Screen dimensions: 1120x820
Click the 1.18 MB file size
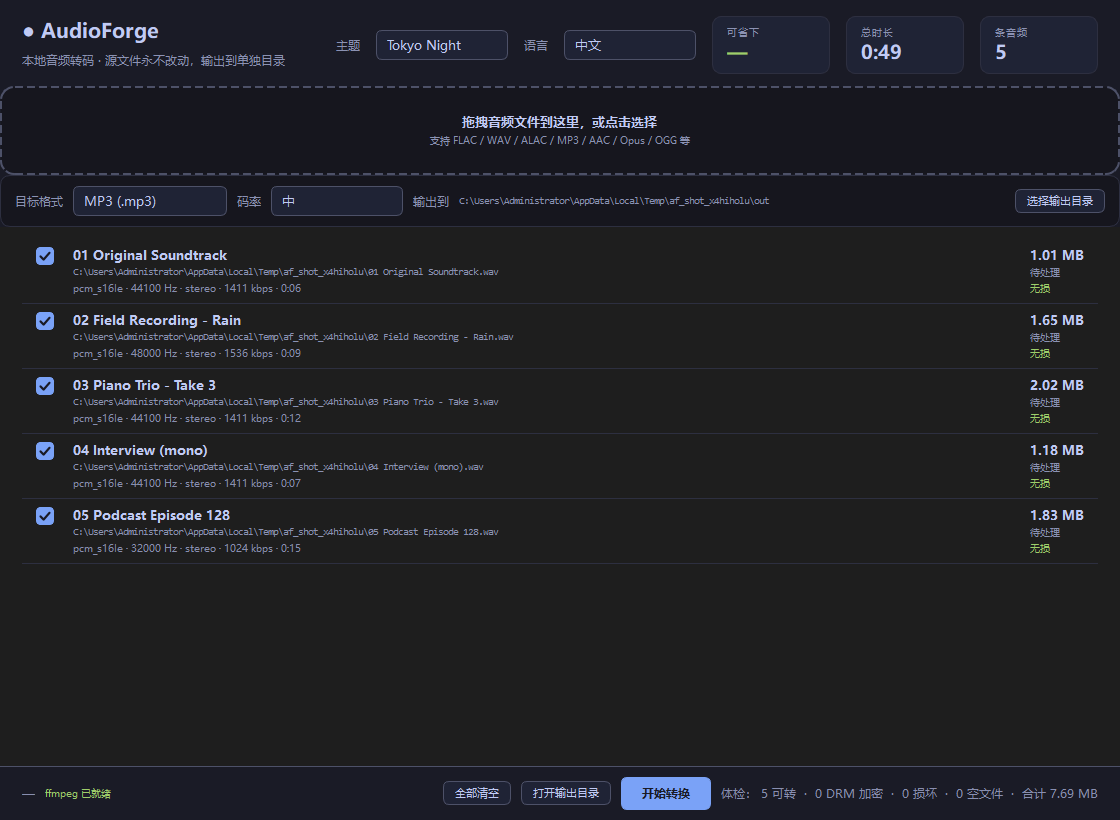1056,450
